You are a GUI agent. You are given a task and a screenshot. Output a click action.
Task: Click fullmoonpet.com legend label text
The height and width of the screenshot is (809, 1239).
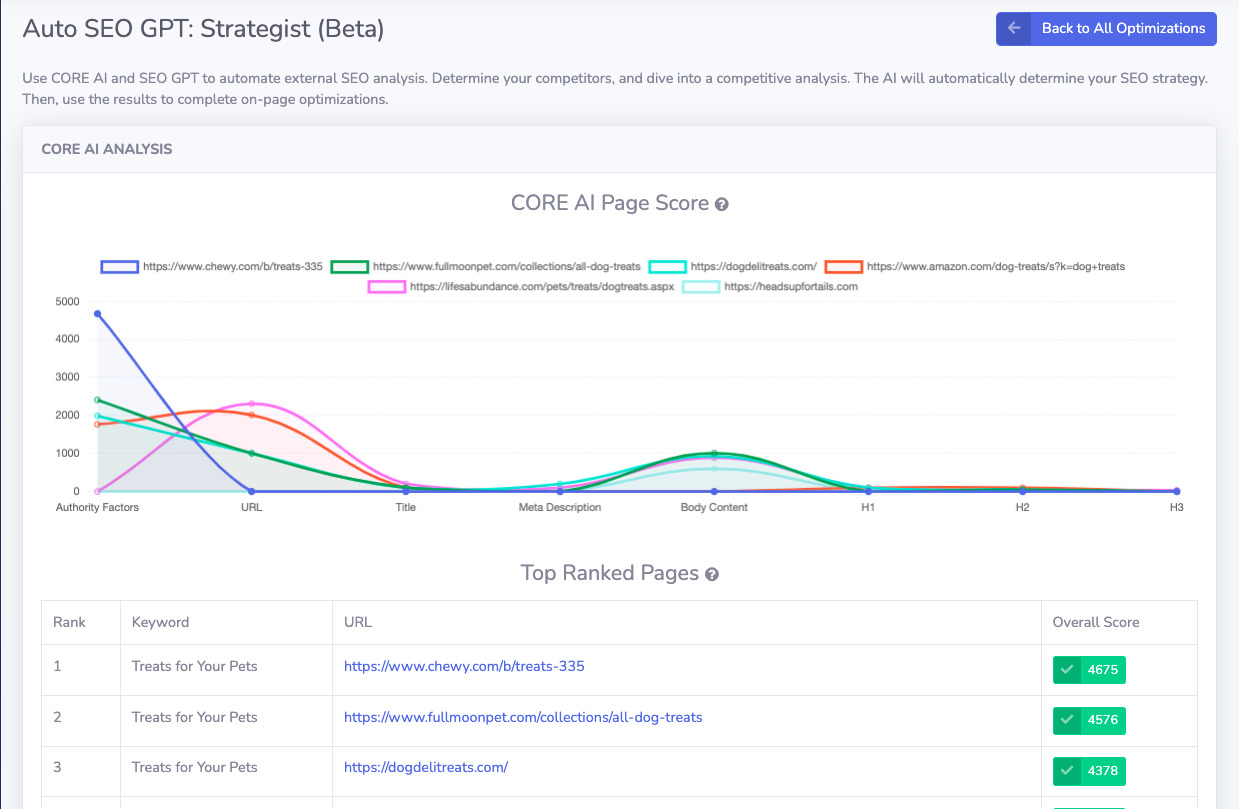(507, 267)
